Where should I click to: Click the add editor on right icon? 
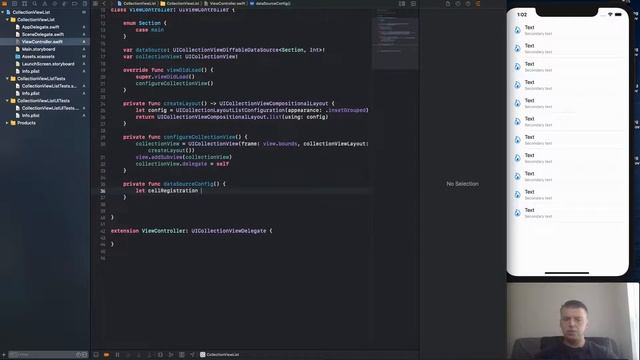coord(413,4)
